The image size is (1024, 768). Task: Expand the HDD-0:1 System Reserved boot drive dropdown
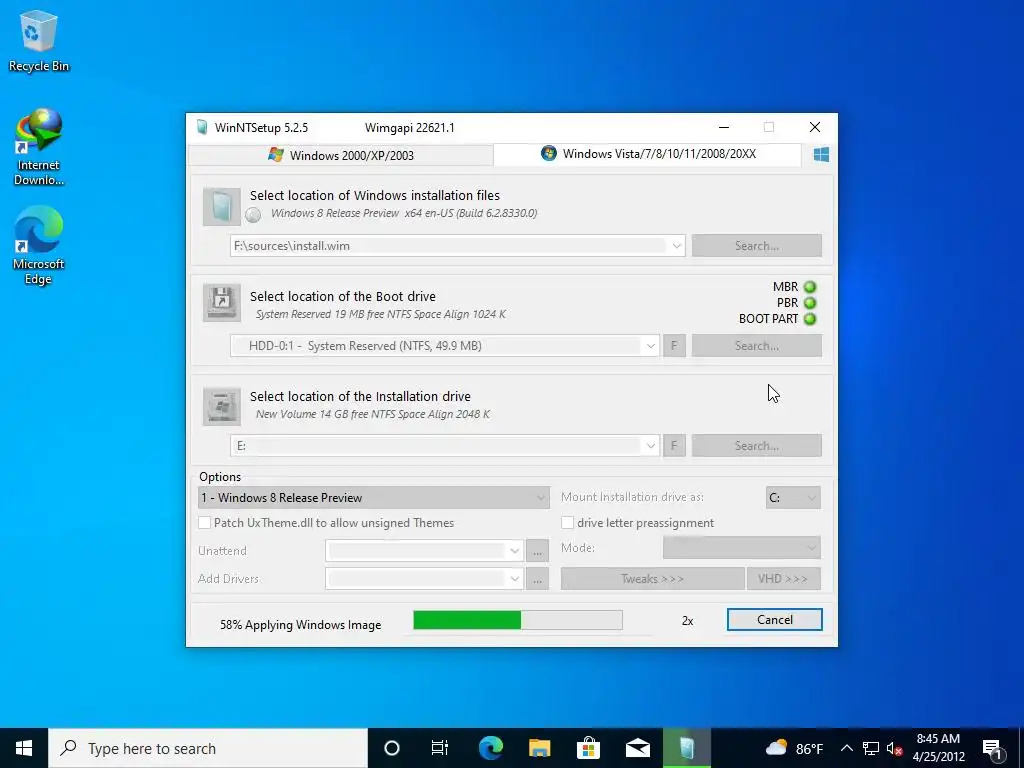(x=650, y=346)
